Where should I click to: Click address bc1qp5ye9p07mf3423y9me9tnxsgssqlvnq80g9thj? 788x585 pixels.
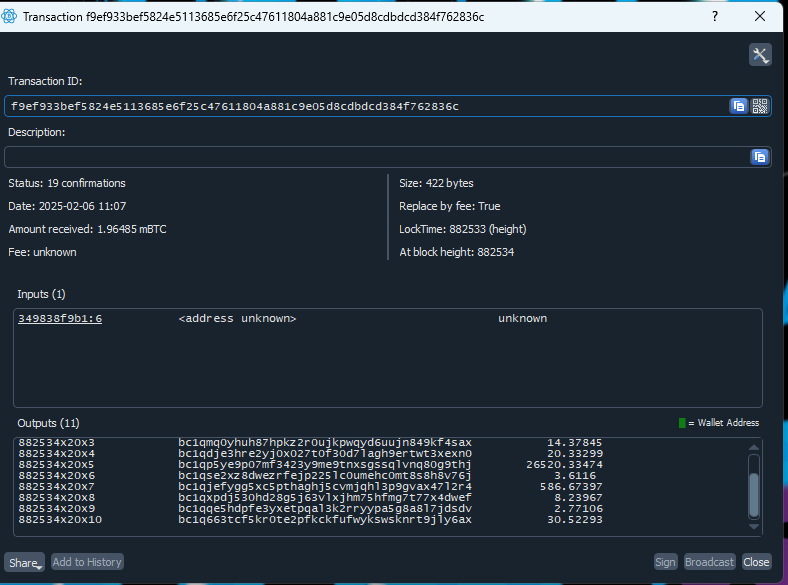tap(325, 464)
